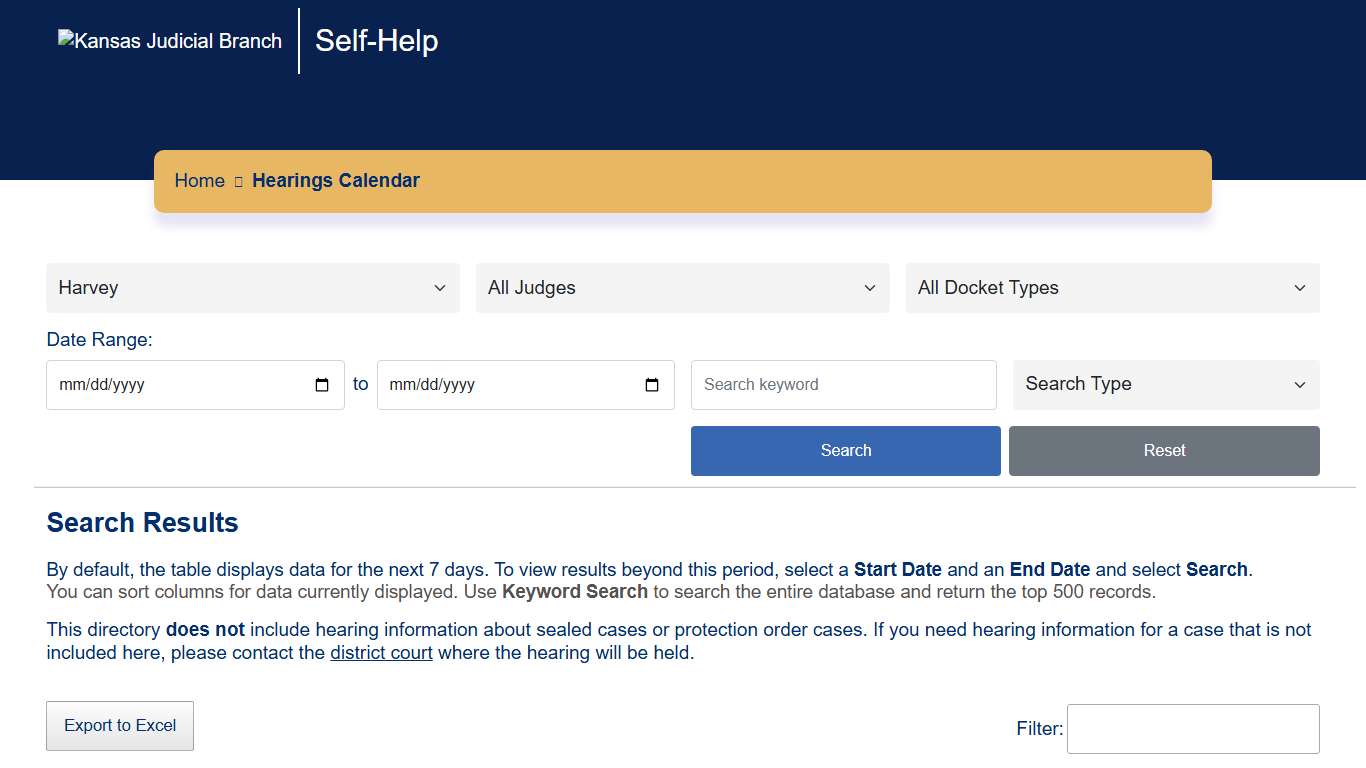Click the Export to Excel button

click(120, 726)
